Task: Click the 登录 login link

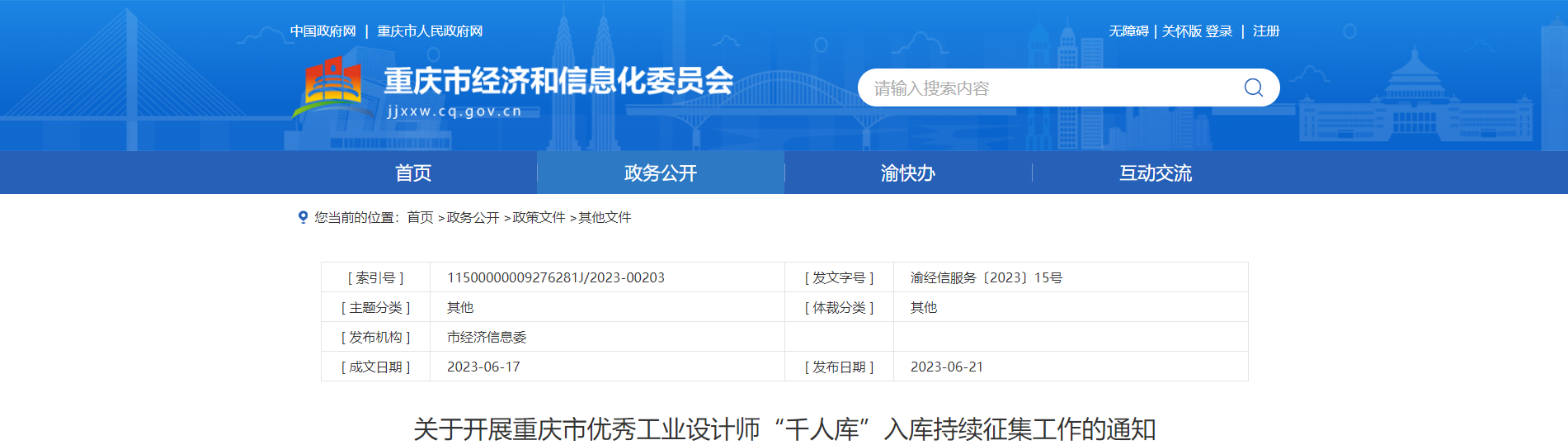Action: [1219, 31]
